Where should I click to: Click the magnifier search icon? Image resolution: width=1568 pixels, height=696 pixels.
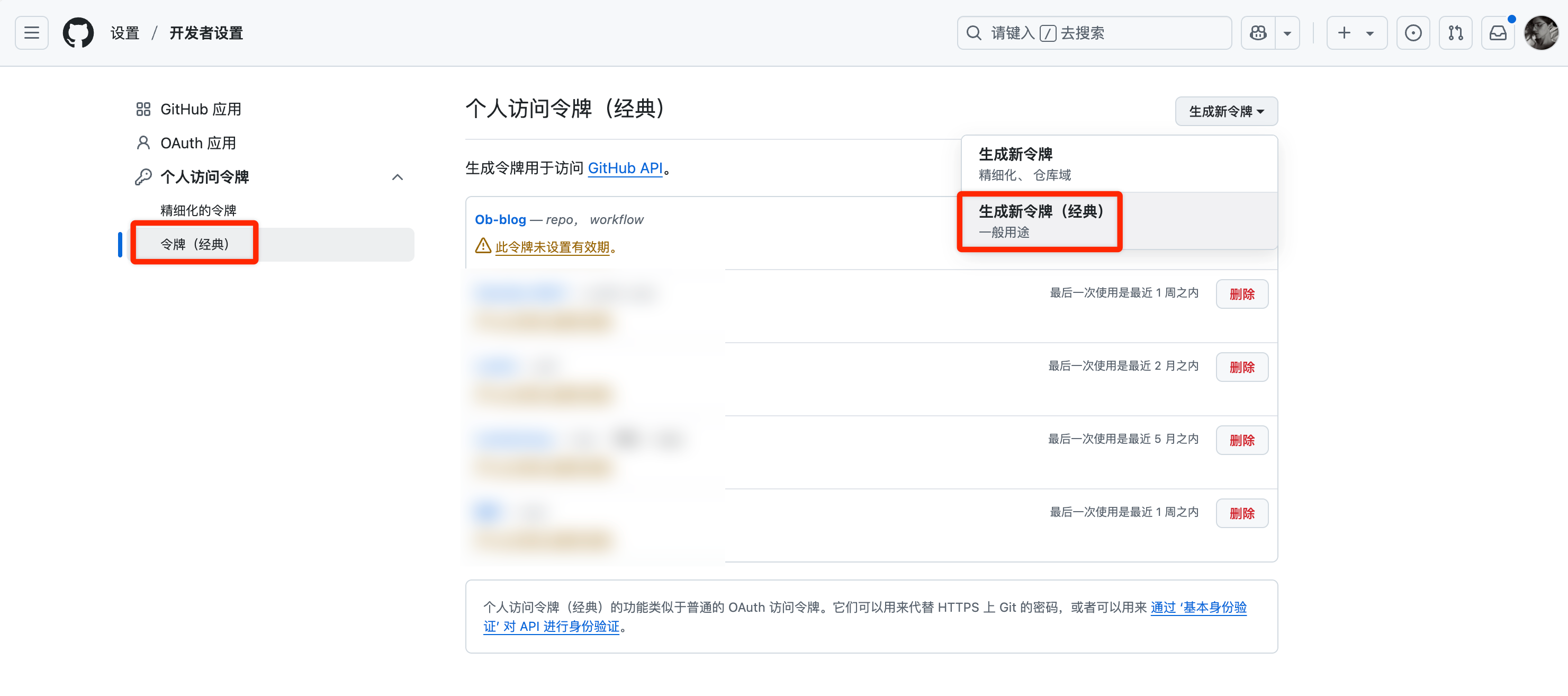pos(974,33)
